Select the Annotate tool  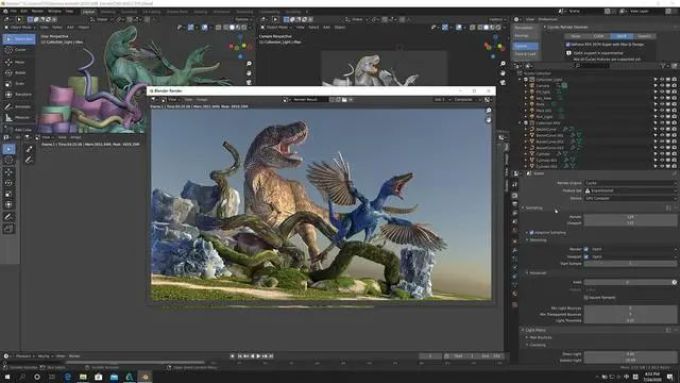(x=19, y=106)
